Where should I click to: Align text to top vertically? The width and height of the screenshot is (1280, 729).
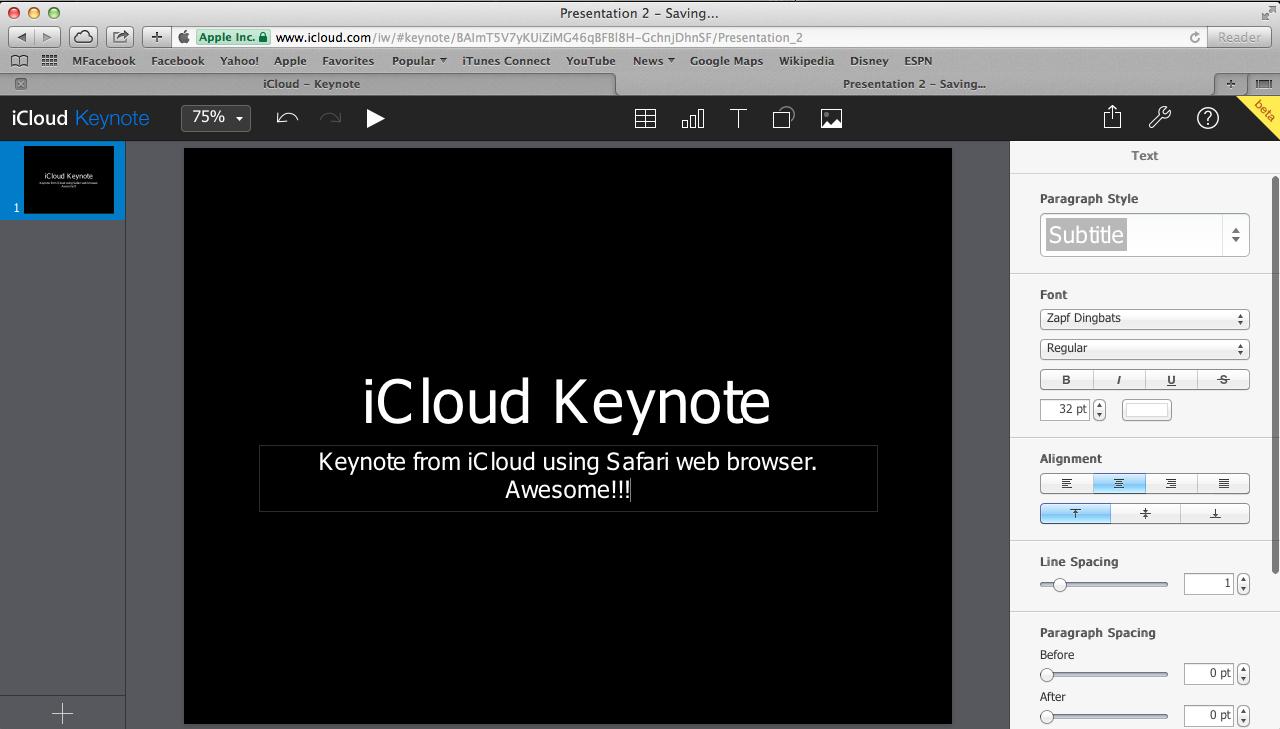pos(1075,513)
